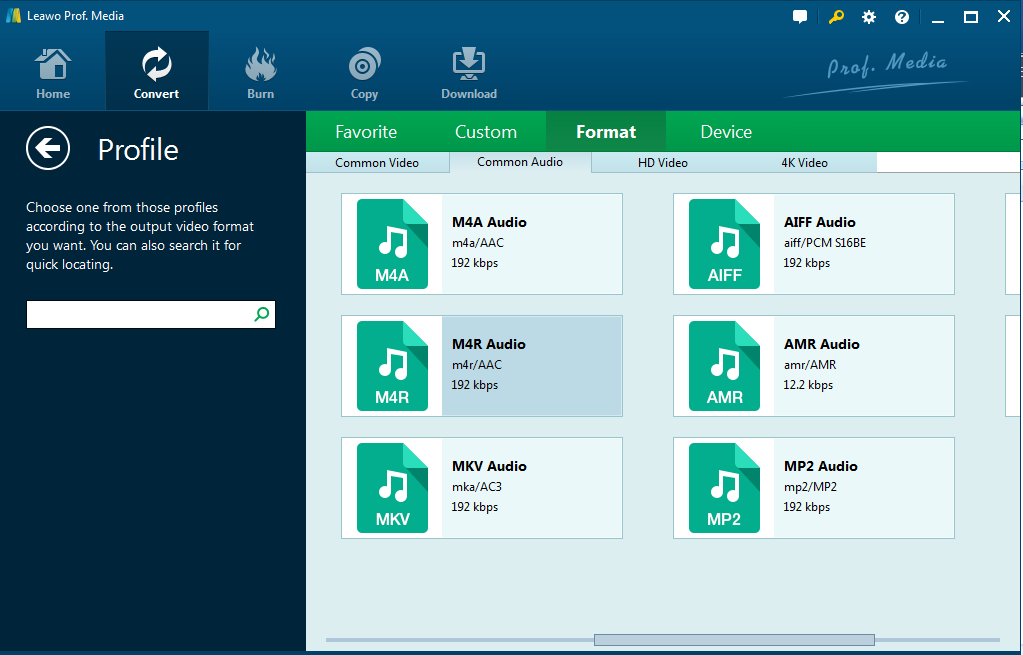The width and height of the screenshot is (1023, 655).
Task: Switch to the Custom tab
Action: coord(486,132)
